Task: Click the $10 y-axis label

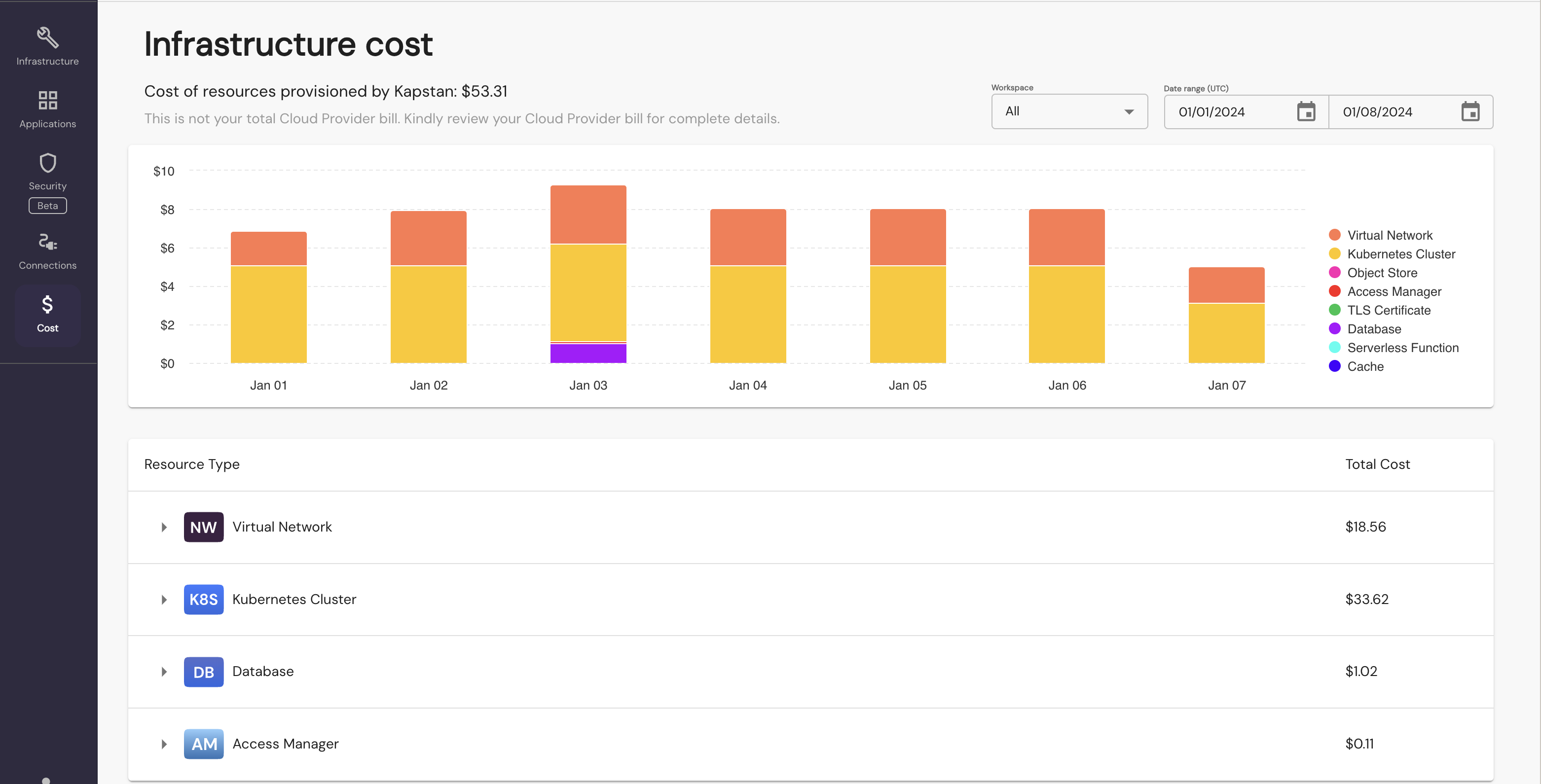Action: (x=163, y=172)
